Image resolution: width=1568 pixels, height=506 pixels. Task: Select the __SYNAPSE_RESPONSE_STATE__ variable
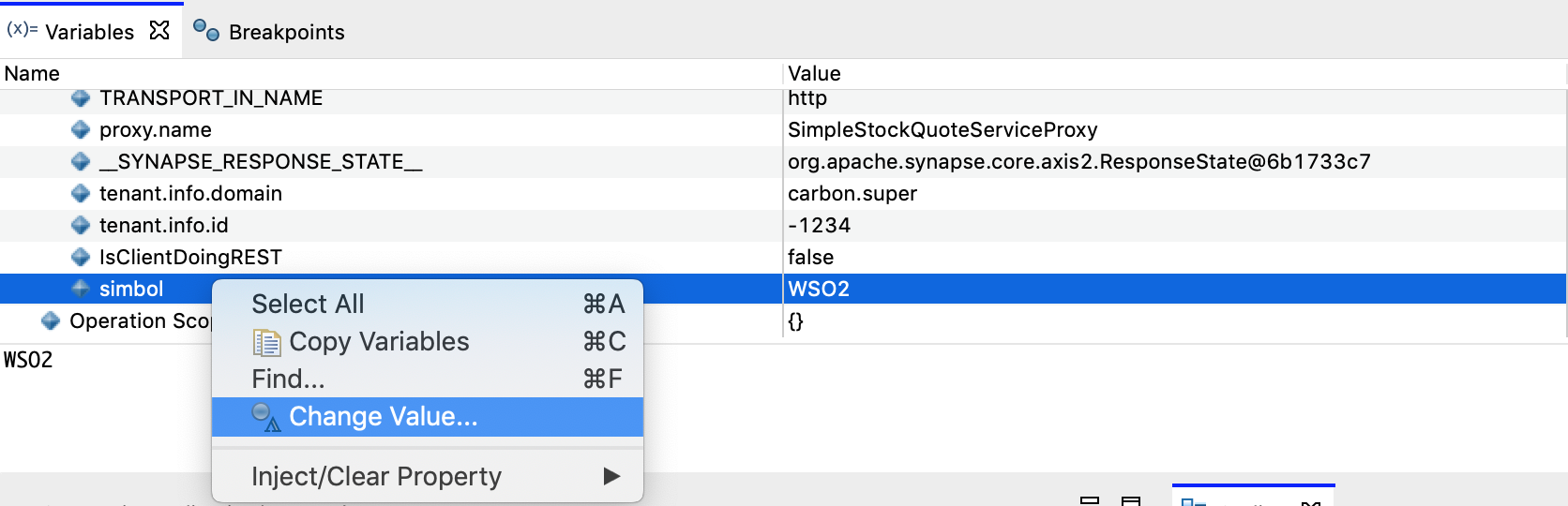point(261,162)
